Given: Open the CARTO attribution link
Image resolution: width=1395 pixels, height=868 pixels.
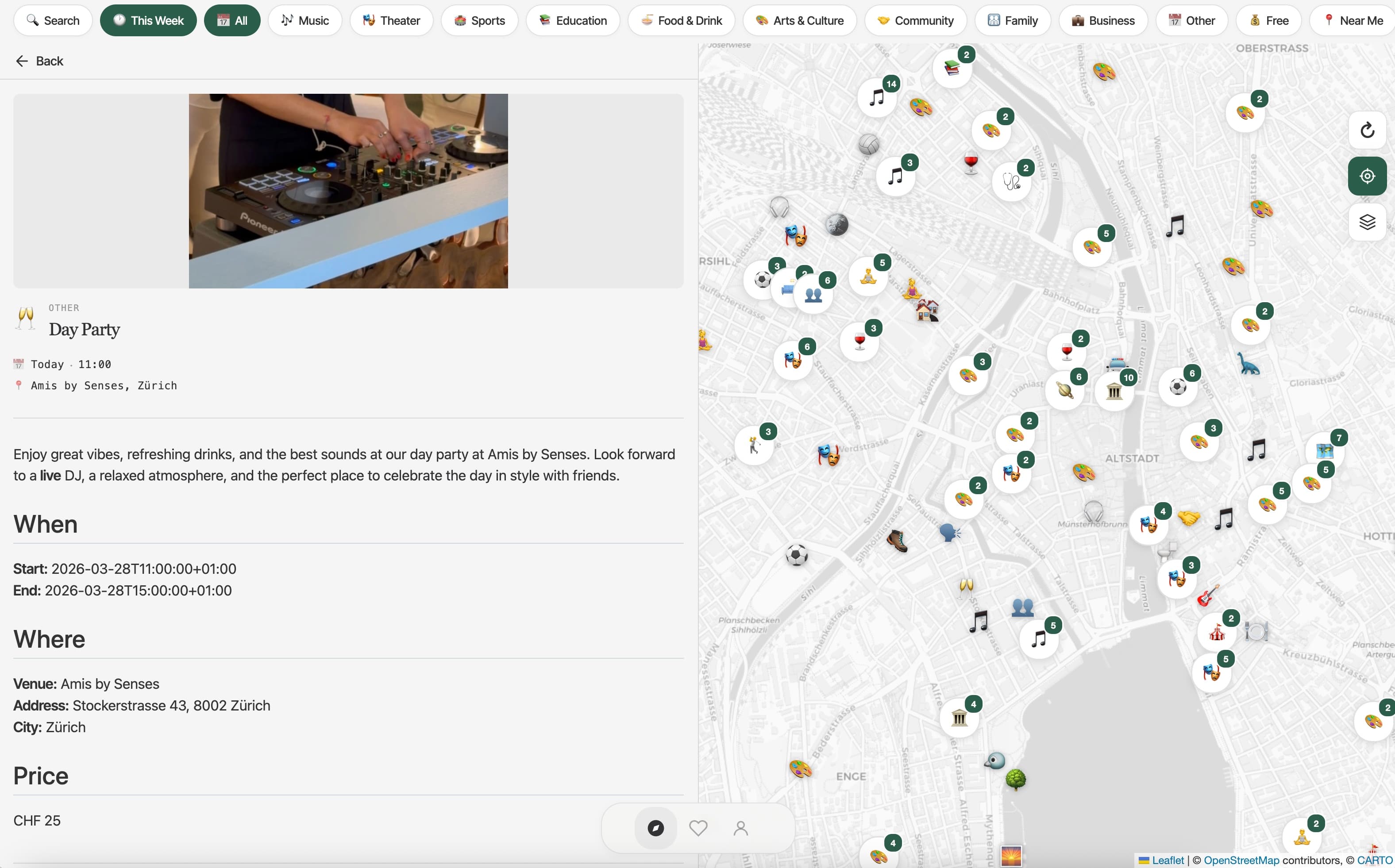Looking at the screenshot, I should click(x=1374, y=860).
